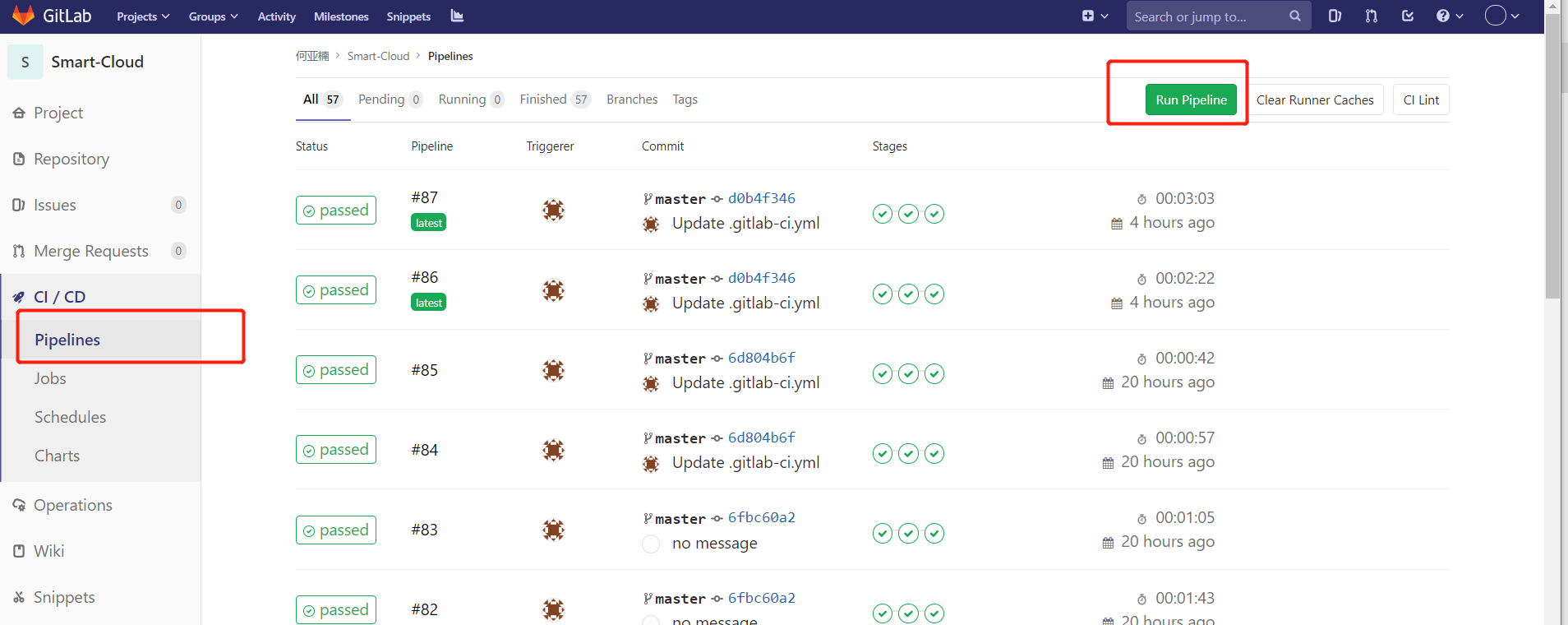Click the Run Pipeline button
1568x625 pixels.
[1191, 100]
